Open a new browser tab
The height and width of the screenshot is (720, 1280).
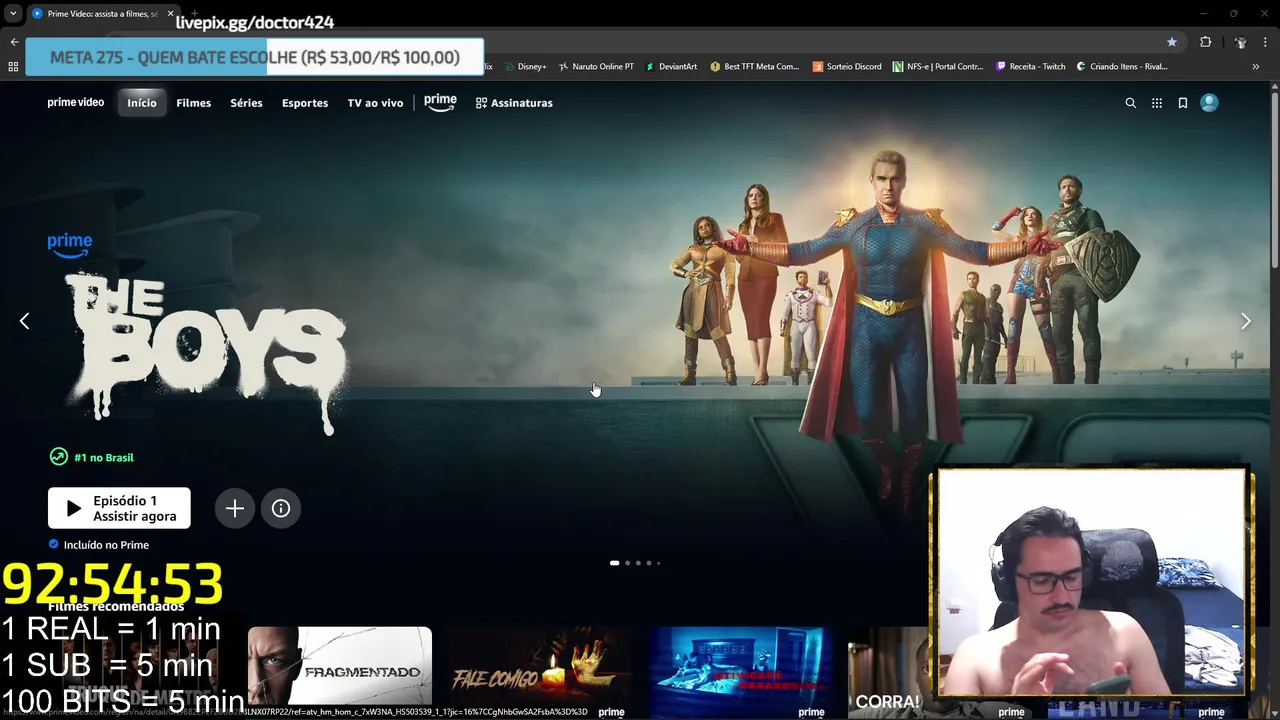(195, 14)
